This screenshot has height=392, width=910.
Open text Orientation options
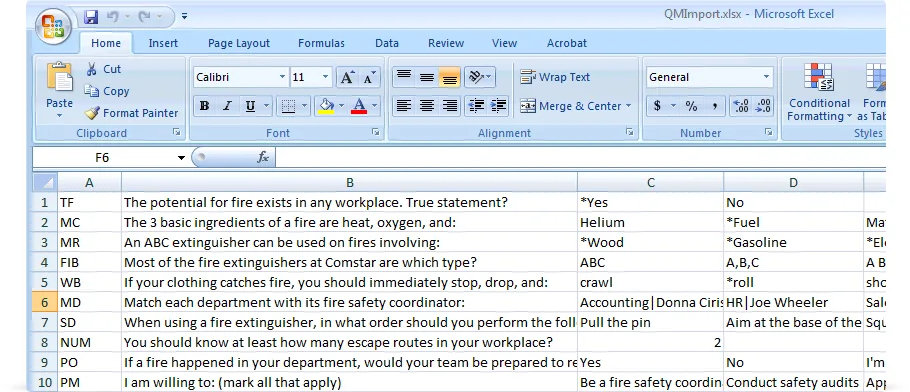479,77
